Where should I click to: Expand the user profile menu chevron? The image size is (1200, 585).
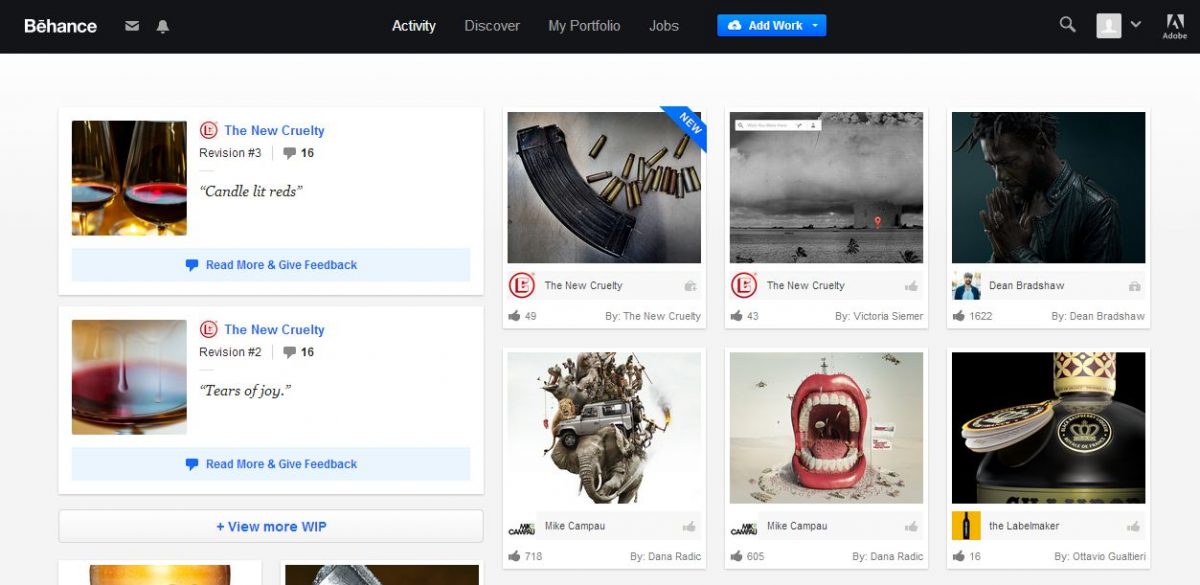pos(1135,25)
